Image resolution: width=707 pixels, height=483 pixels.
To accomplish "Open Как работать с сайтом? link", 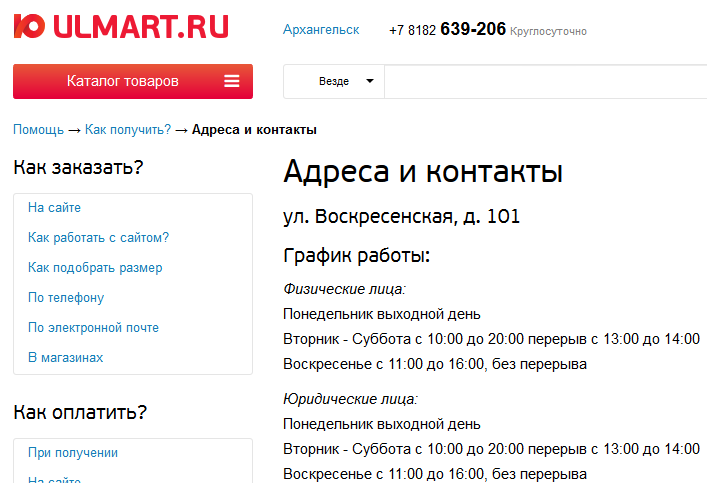I will tap(98, 238).
